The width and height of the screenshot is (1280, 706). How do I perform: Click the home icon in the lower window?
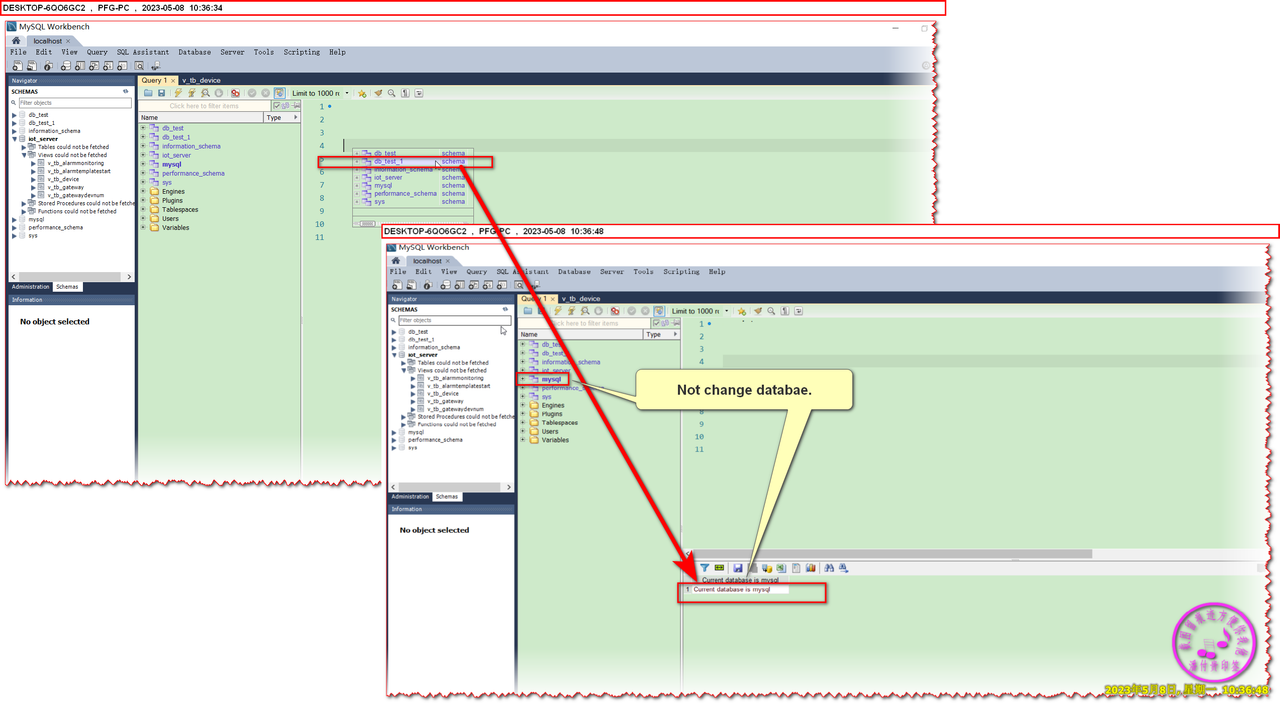396,260
